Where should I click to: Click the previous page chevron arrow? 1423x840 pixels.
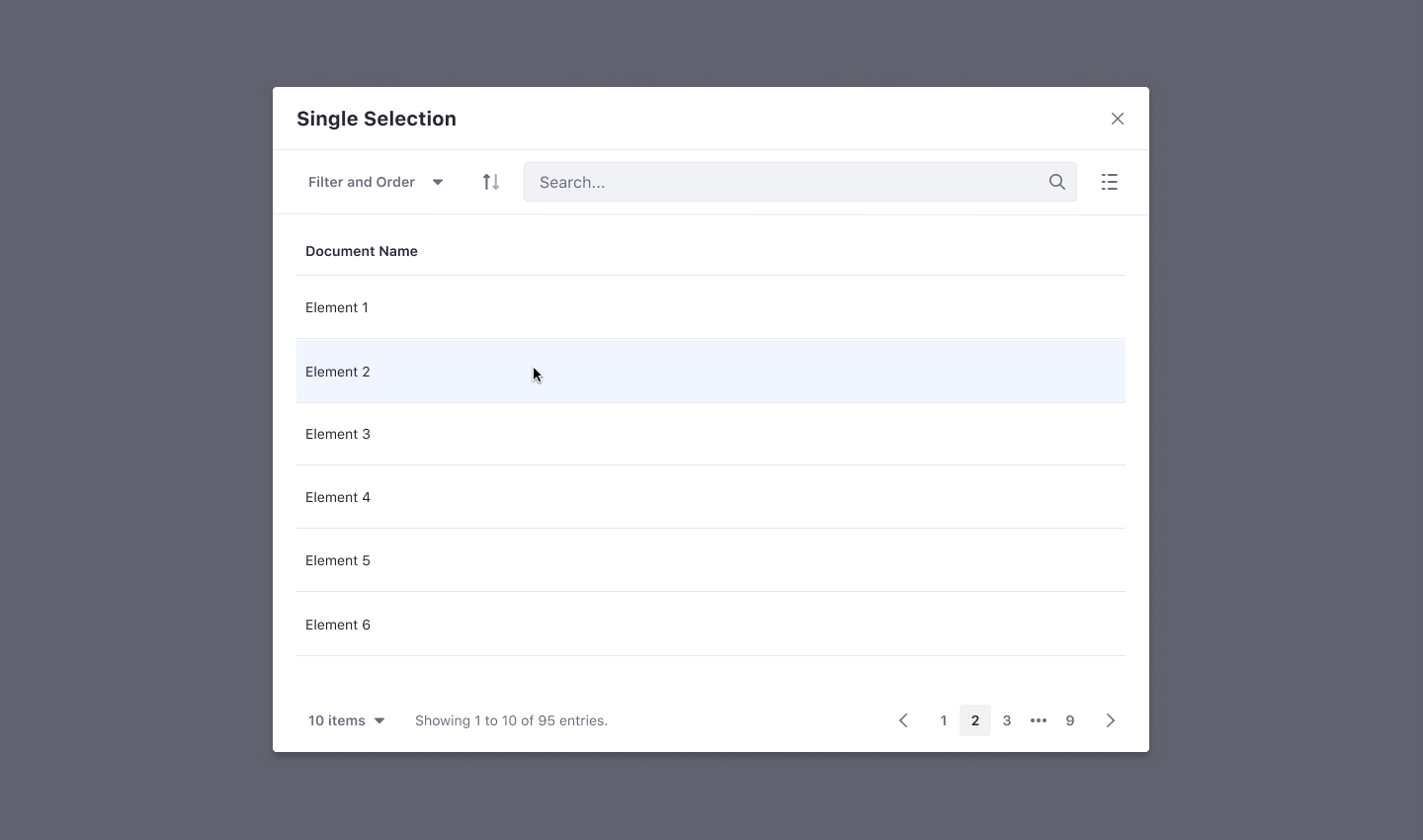click(x=903, y=720)
